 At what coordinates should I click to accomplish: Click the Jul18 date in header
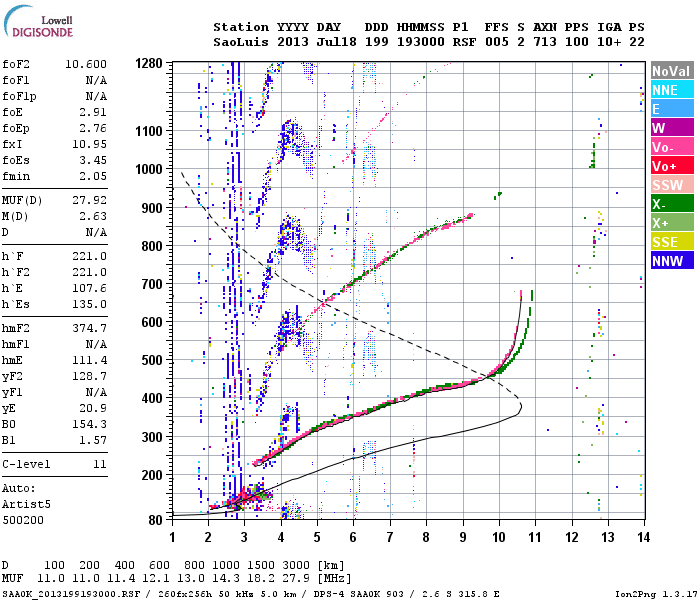pos(337,42)
